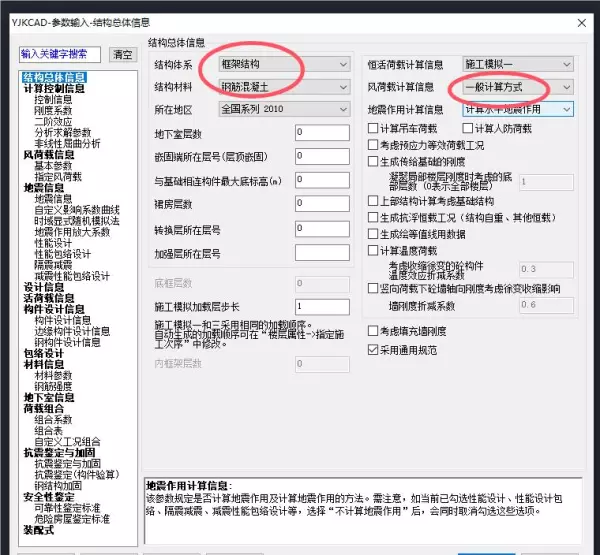Select 活荷载信息 in the tree
Viewport: 600px width, 555px height.
(49, 298)
